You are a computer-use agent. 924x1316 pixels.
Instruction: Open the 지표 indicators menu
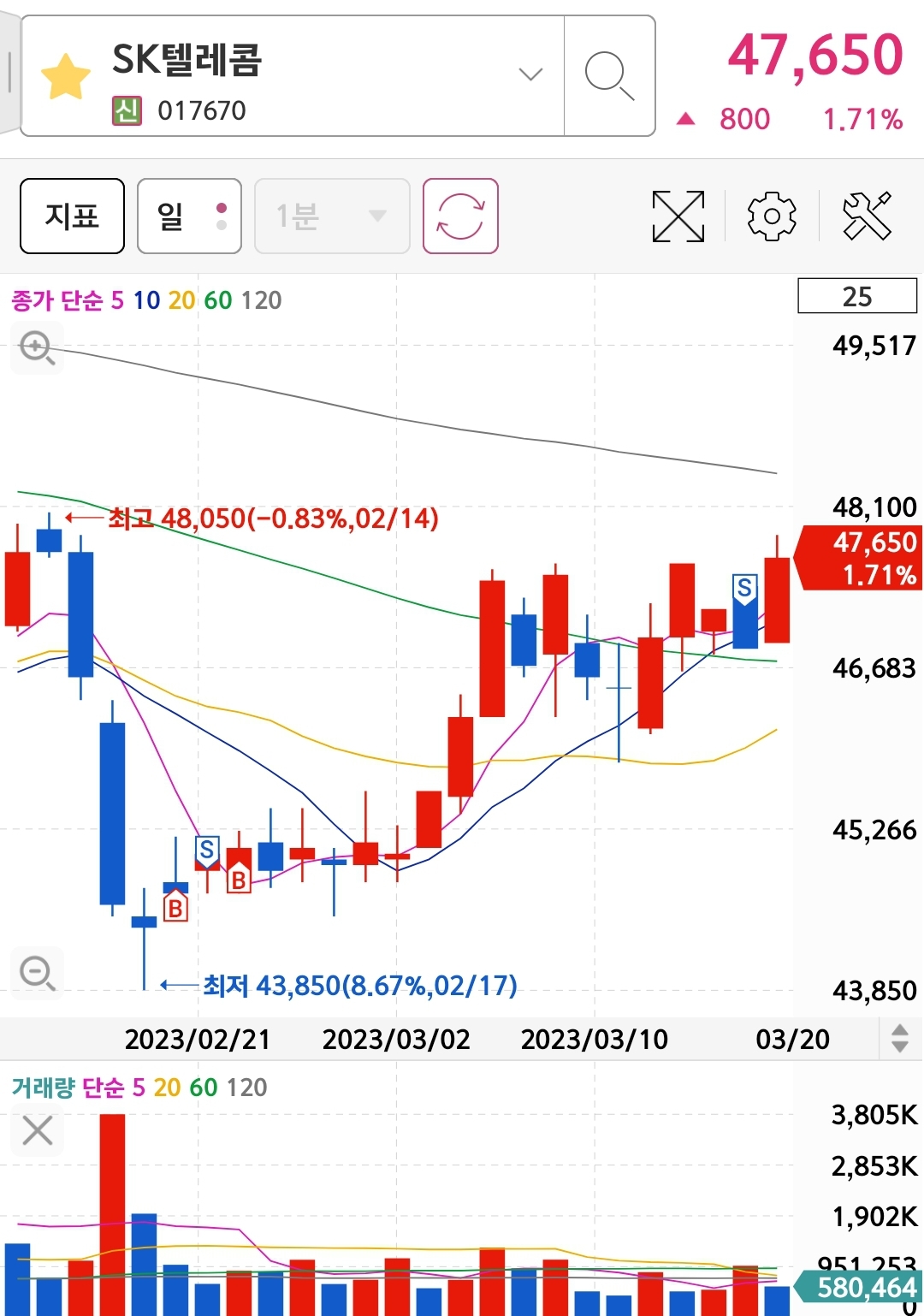pos(72,216)
